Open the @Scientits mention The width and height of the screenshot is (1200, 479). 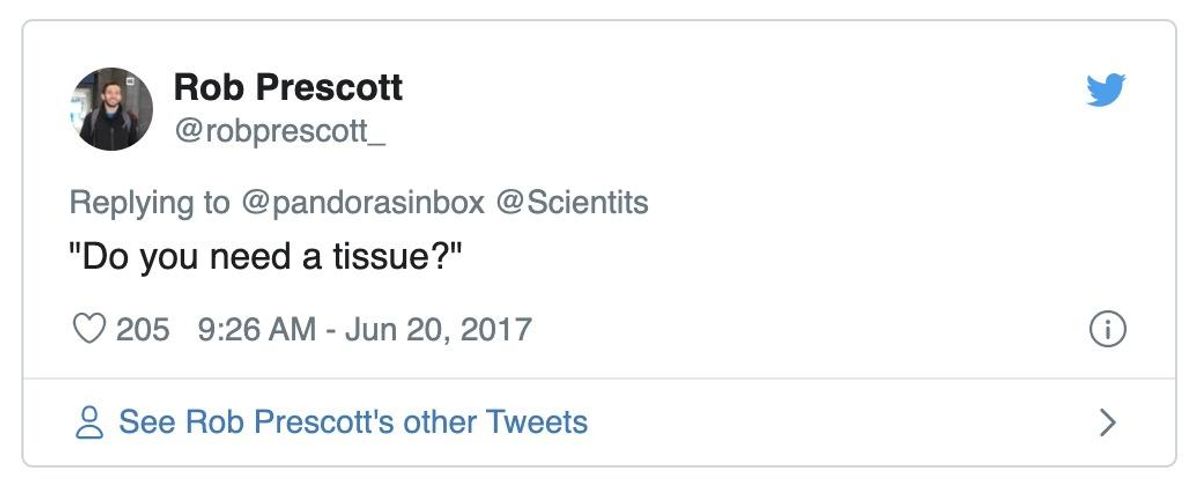tap(572, 203)
